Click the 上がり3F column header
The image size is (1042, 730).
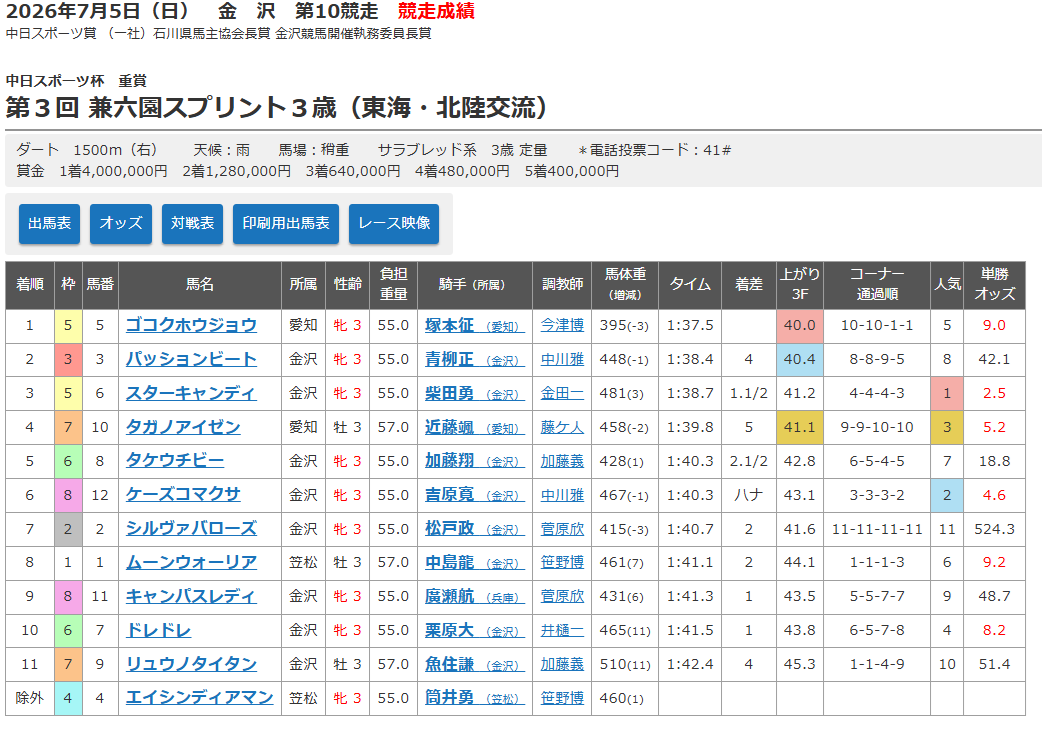(800, 285)
